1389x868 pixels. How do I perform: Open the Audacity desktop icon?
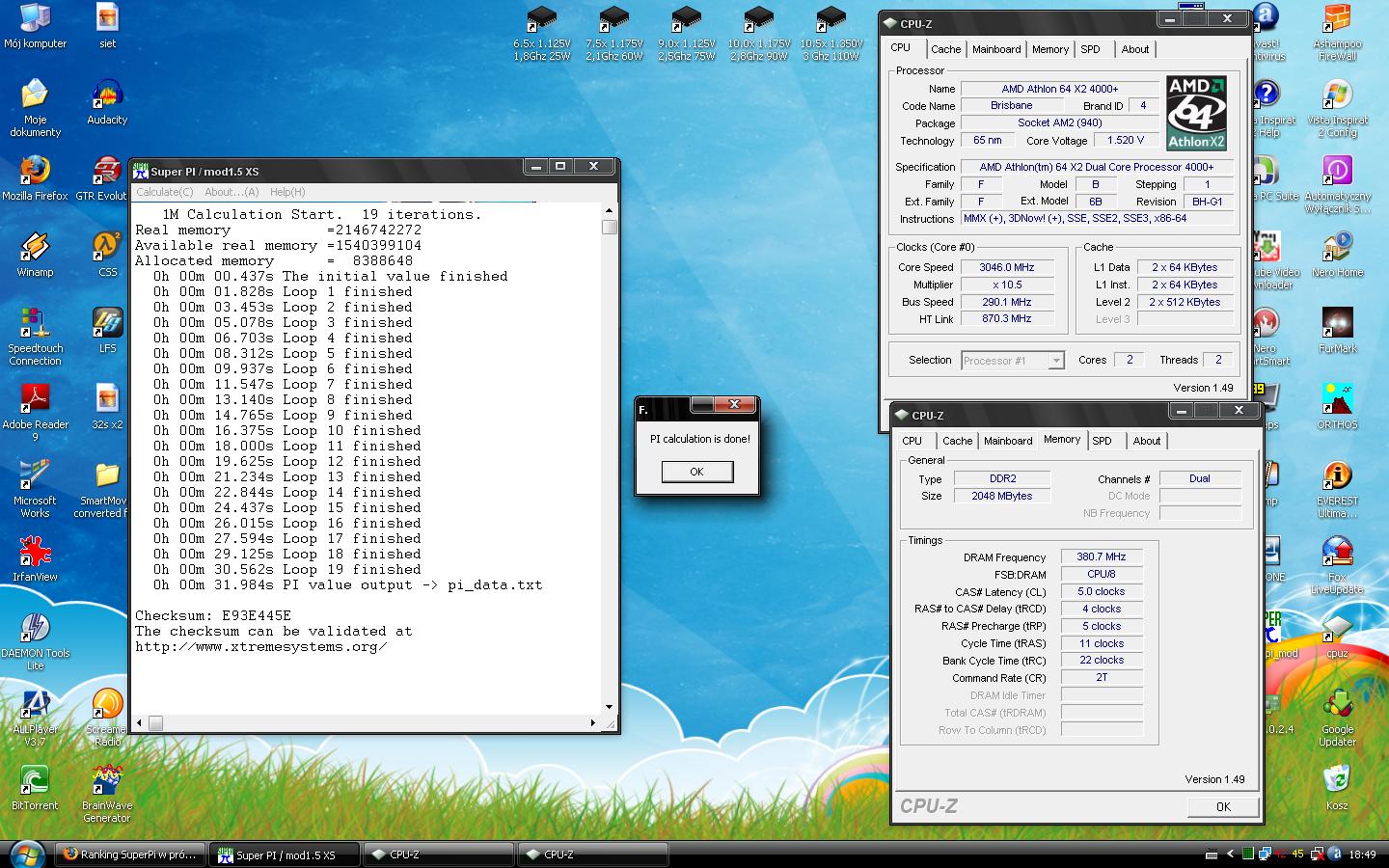tap(106, 97)
